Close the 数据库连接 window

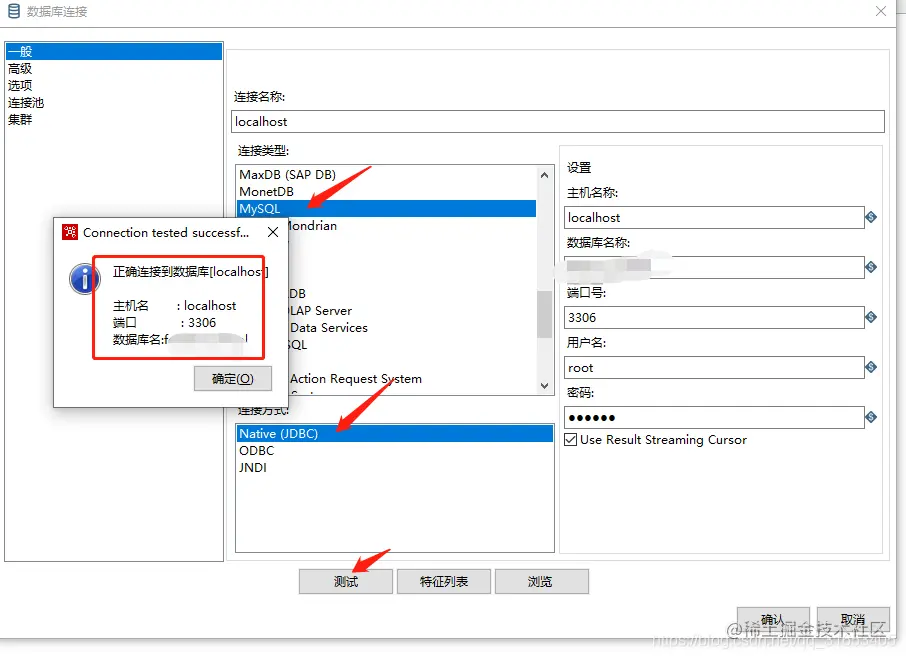[881, 11]
